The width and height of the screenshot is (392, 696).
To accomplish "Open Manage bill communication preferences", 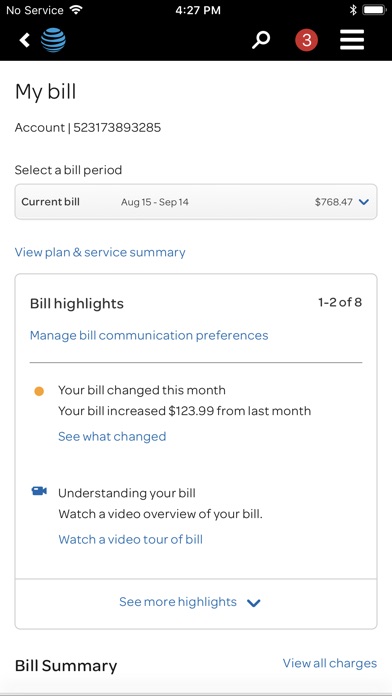I will (x=149, y=335).
